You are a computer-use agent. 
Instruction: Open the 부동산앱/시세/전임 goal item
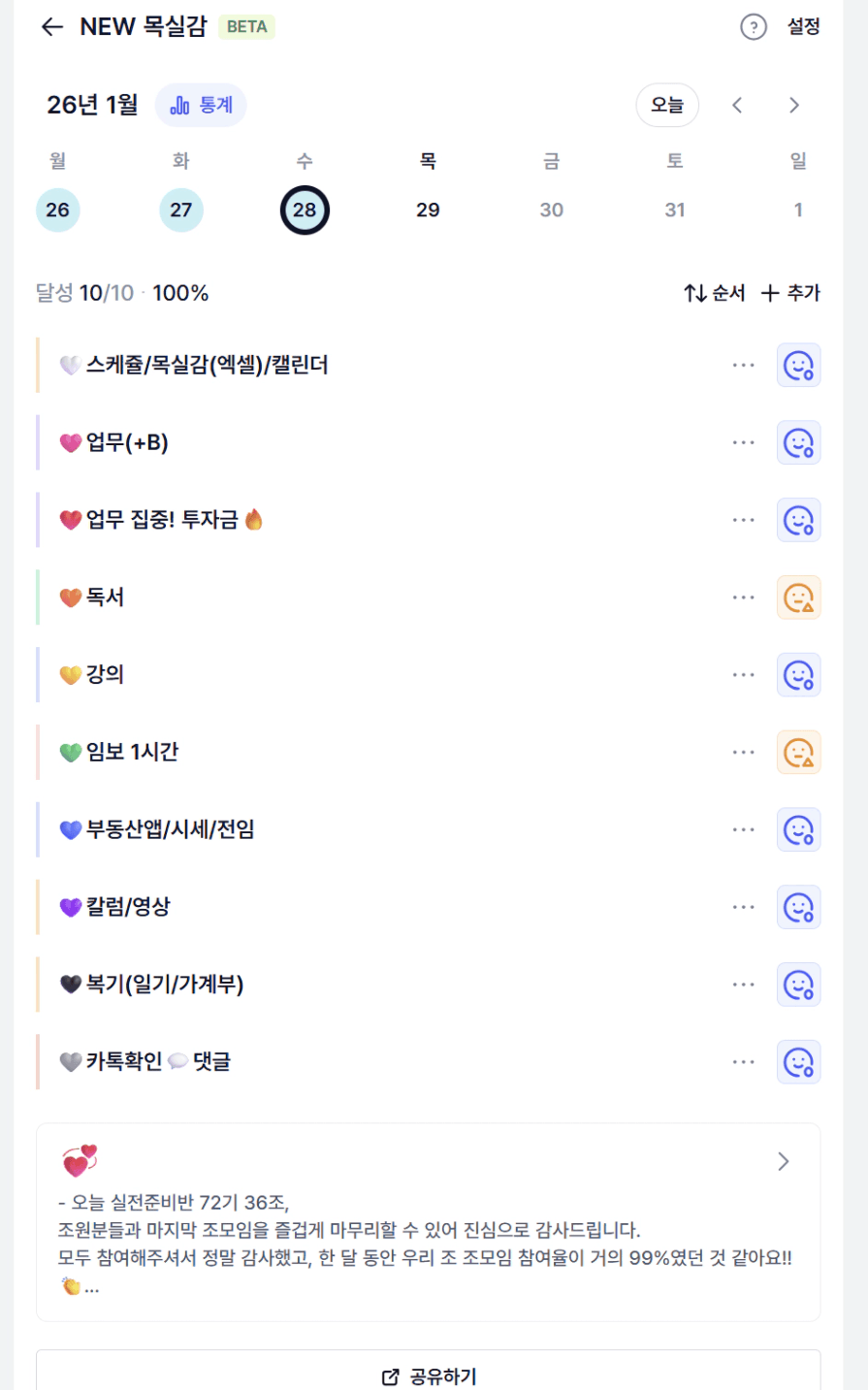coord(171,829)
